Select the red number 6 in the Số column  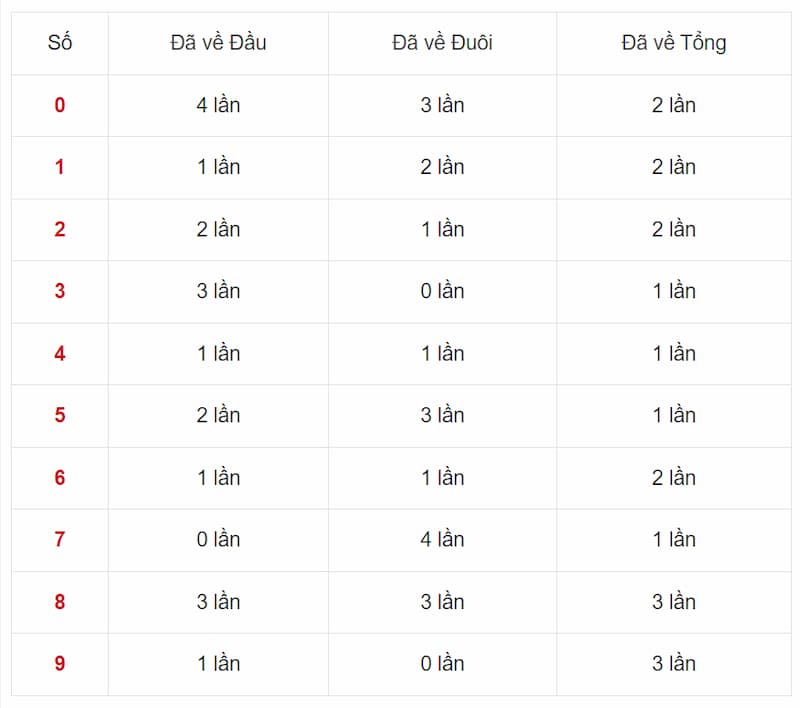point(60,477)
